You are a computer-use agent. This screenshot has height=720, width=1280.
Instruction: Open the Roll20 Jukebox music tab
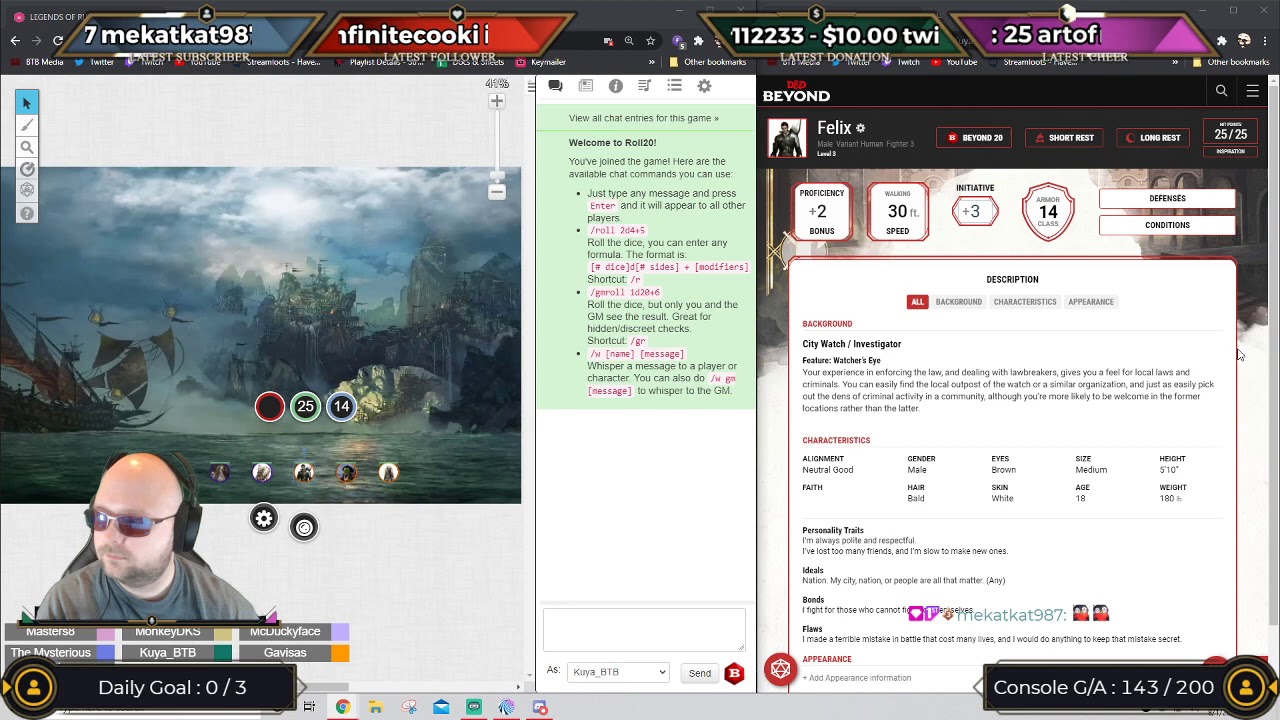645,86
